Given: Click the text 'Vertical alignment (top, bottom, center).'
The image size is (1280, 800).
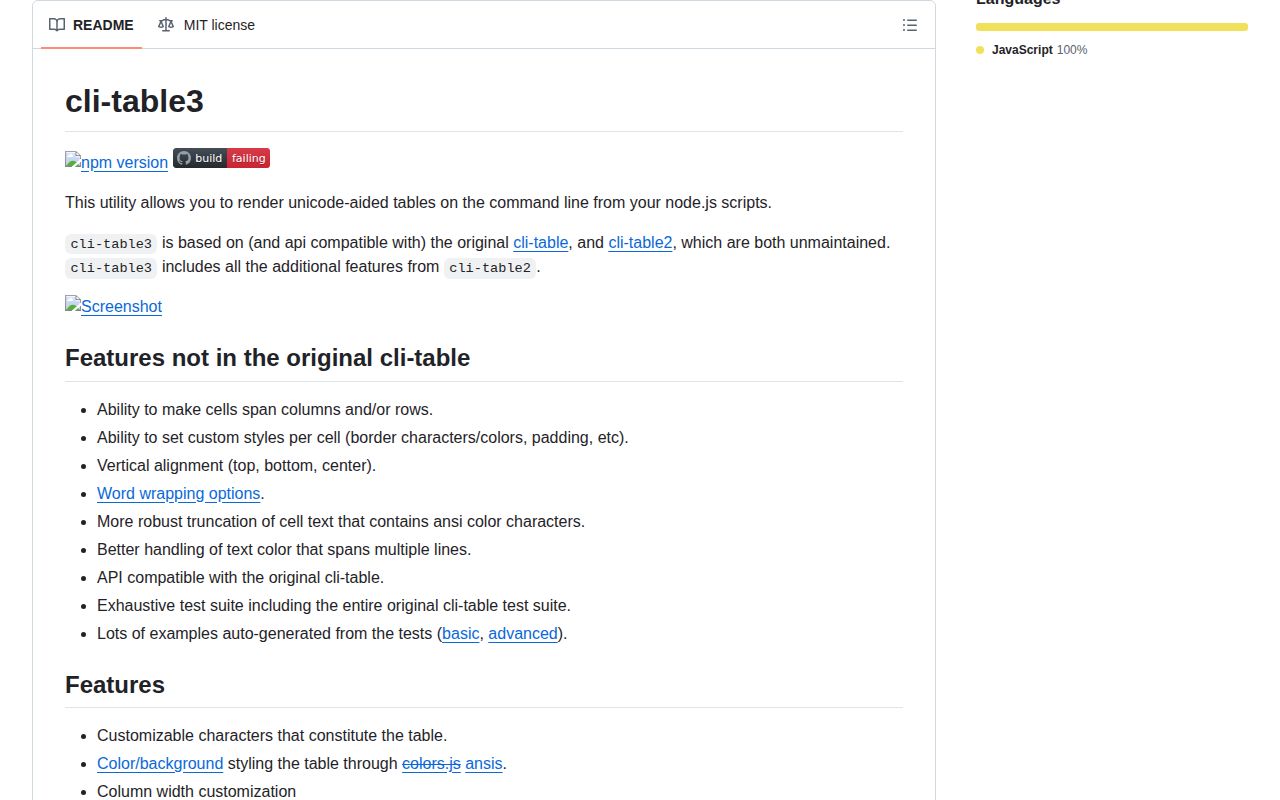Looking at the screenshot, I should [x=236, y=465].
